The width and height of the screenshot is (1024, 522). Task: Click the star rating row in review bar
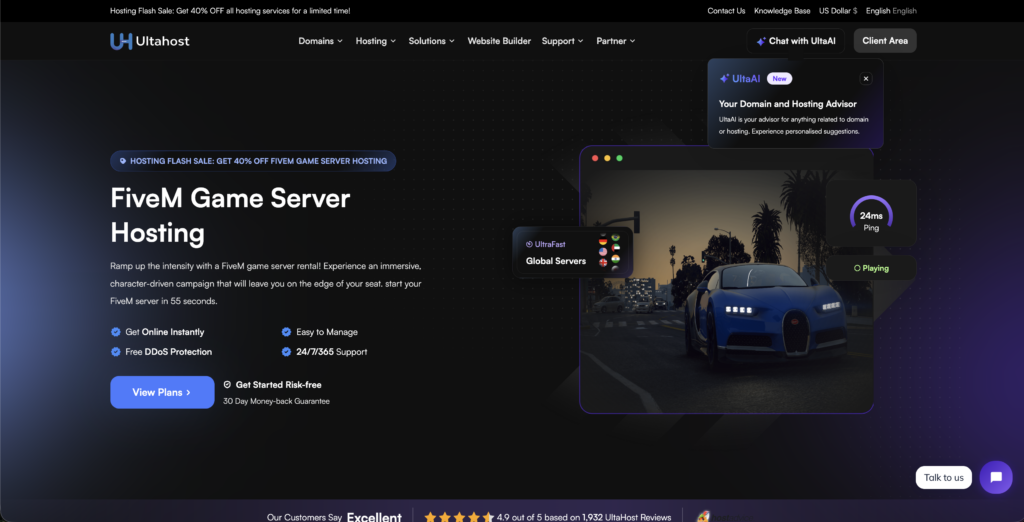[x=458, y=517]
